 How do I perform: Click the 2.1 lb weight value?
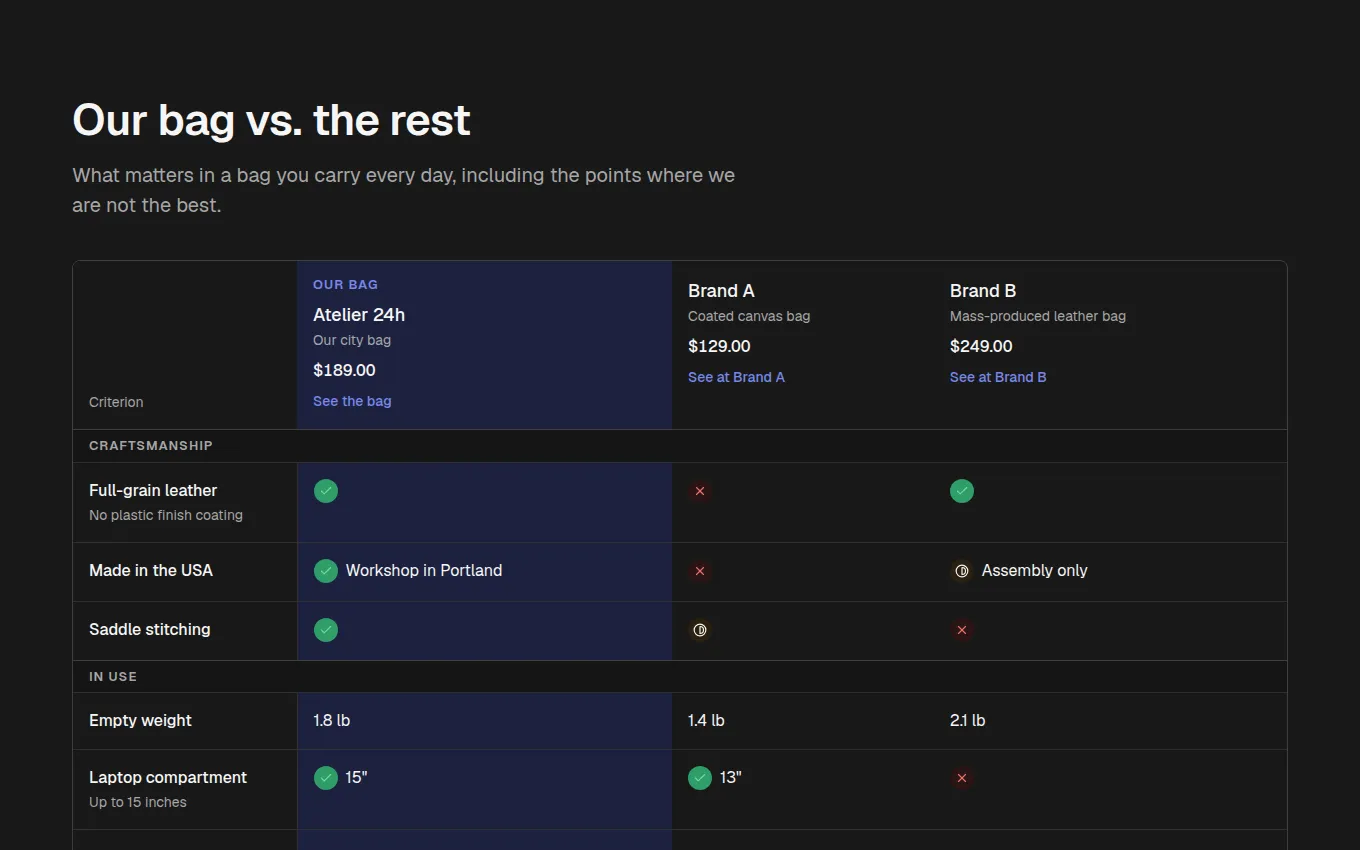pos(968,720)
